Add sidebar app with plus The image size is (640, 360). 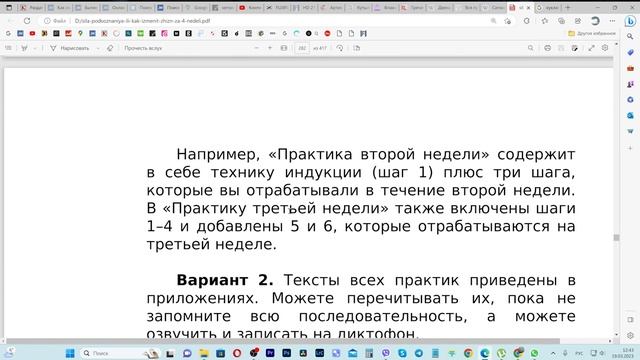click(630, 148)
